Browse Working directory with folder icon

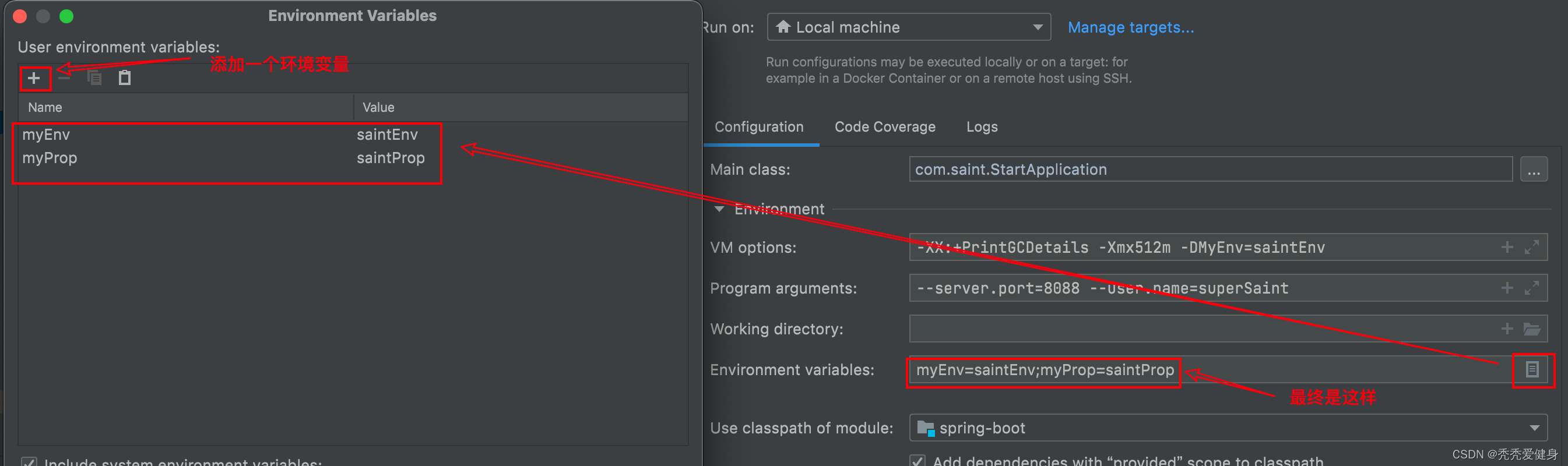click(x=1531, y=329)
